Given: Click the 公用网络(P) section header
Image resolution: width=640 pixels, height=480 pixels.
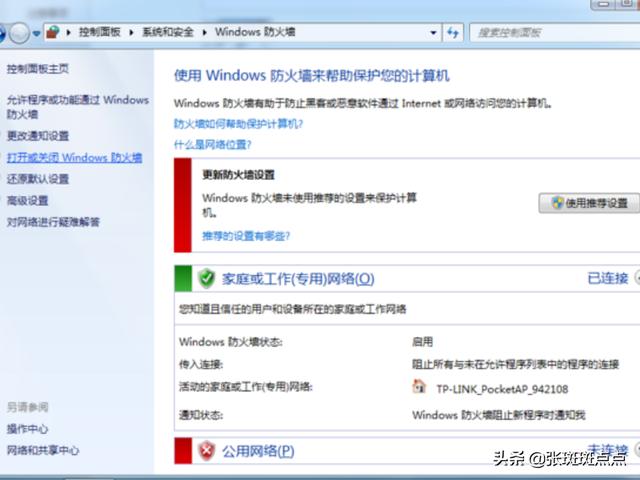Looking at the screenshot, I should [258, 451].
